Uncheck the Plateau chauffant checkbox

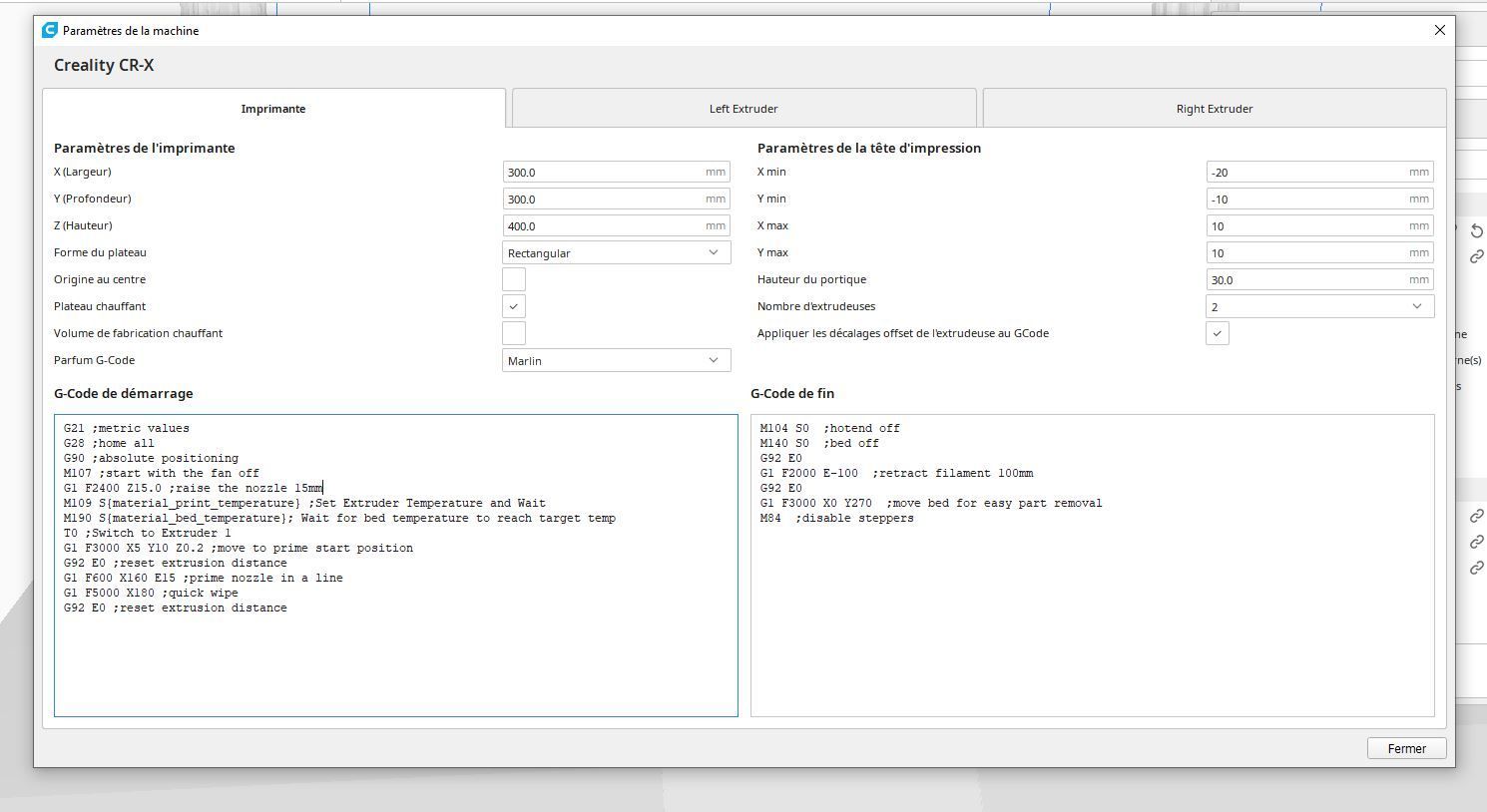coord(514,306)
